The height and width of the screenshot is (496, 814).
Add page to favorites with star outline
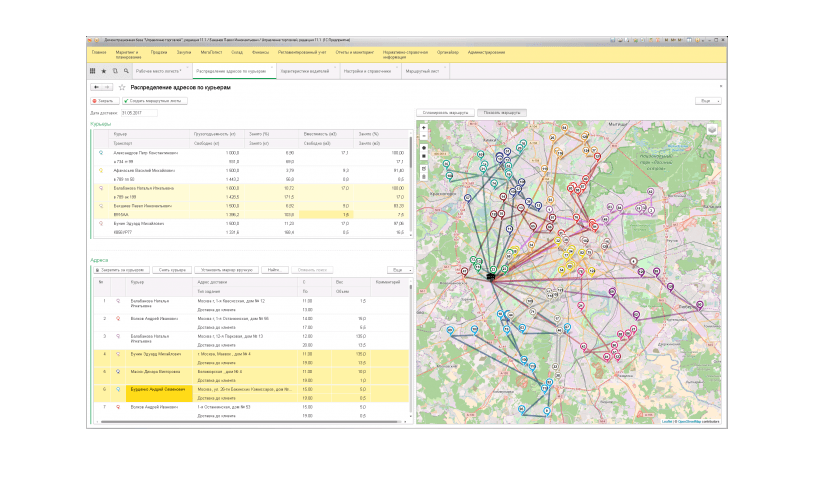pyautogui.click(x=122, y=87)
